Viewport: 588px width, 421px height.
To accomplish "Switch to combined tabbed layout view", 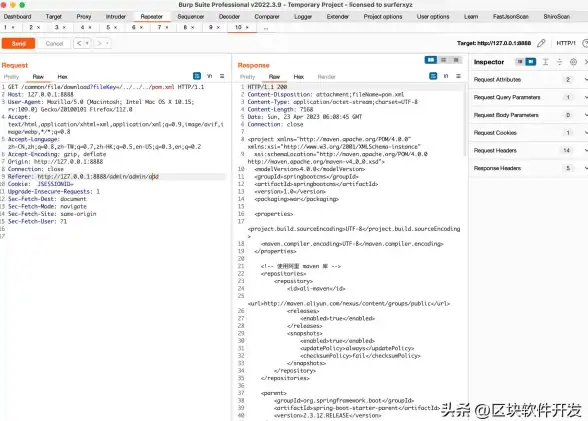I will (456, 60).
